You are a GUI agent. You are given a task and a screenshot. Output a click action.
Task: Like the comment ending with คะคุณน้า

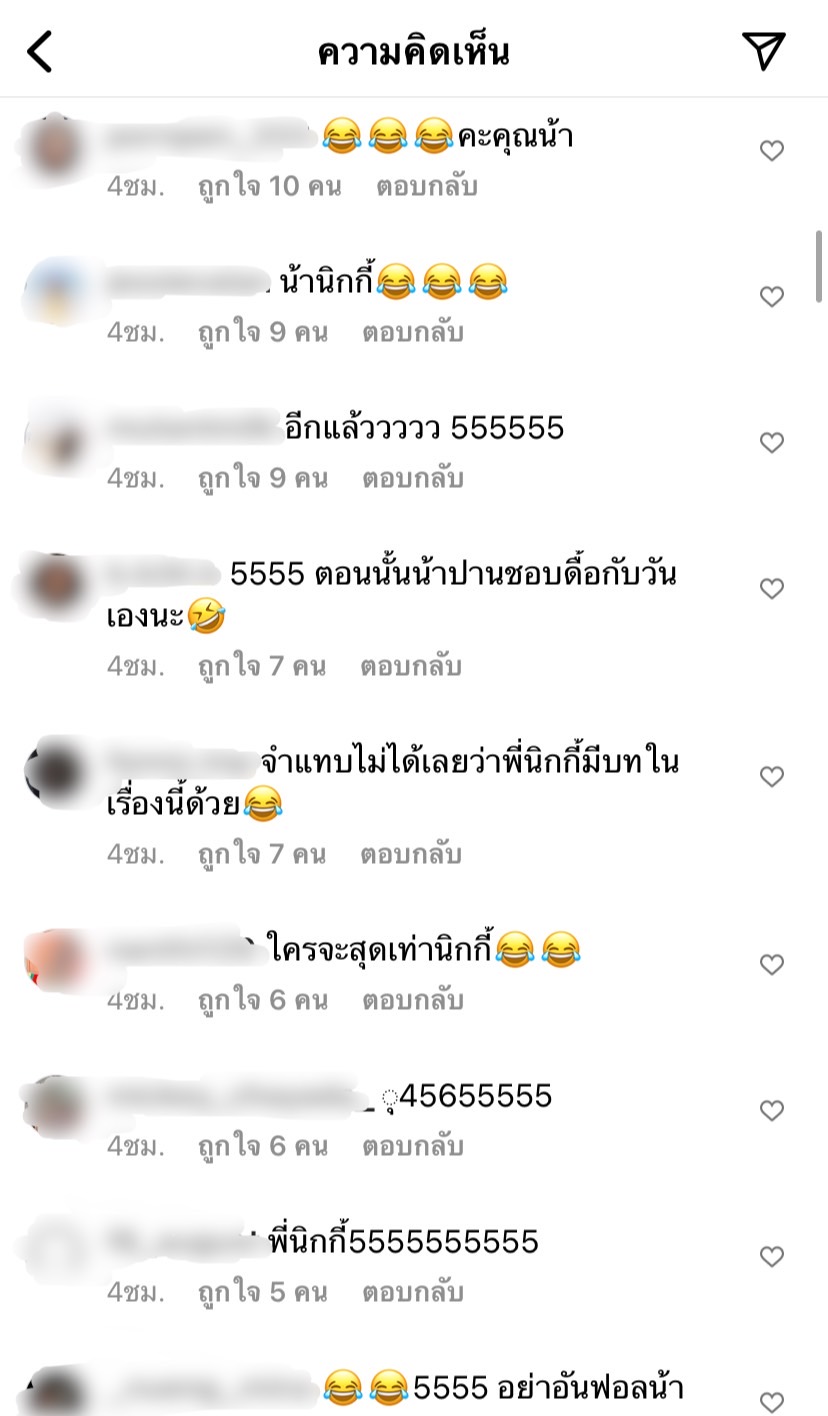pos(771,151)
